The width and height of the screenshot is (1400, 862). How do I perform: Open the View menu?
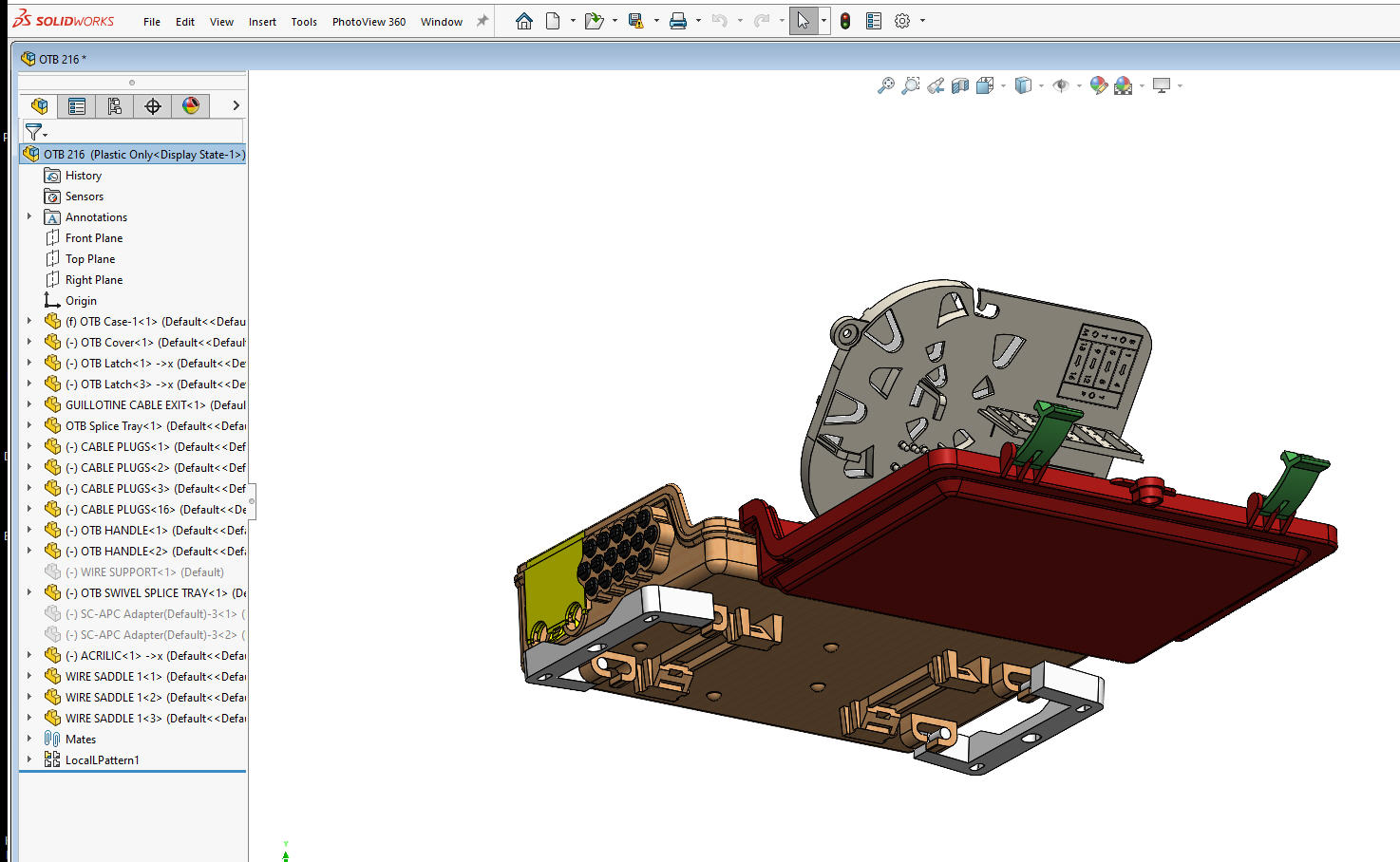click(221, 22)
